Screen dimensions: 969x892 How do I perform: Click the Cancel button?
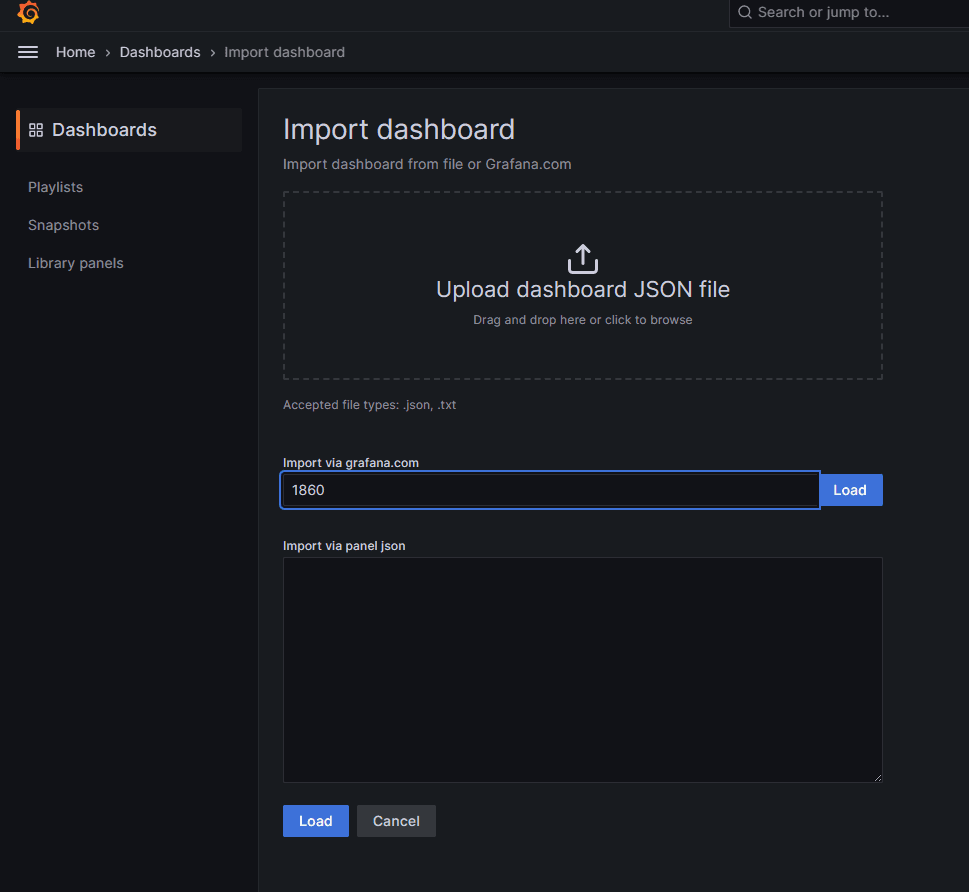[396, 821]
